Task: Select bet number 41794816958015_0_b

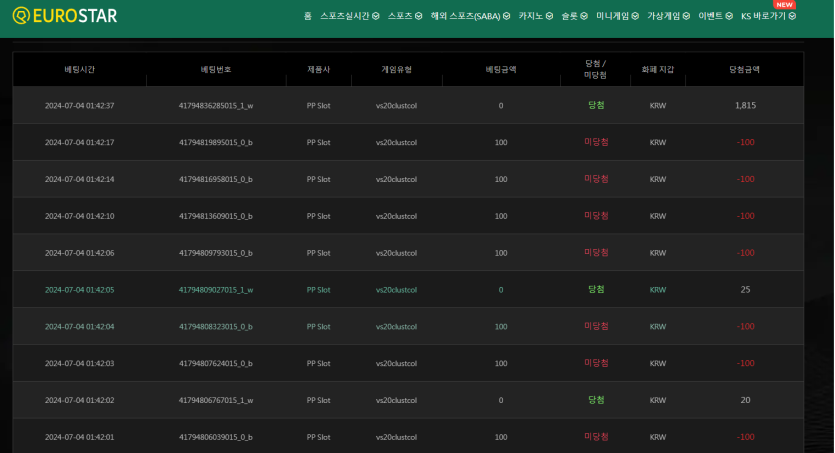Action: [x=216, y=179]
